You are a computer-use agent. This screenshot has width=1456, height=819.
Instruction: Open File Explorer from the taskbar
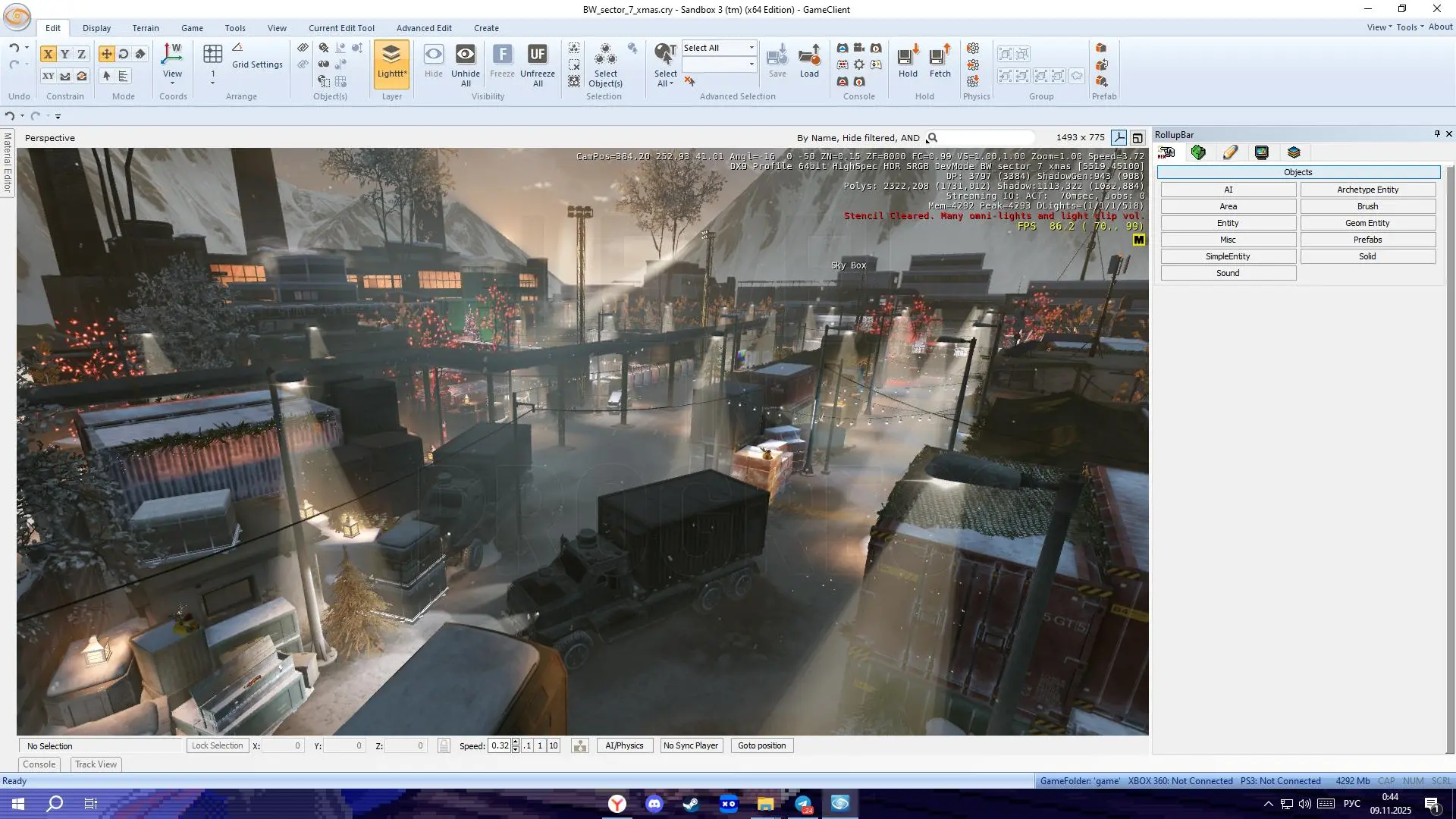coord(765,804)
